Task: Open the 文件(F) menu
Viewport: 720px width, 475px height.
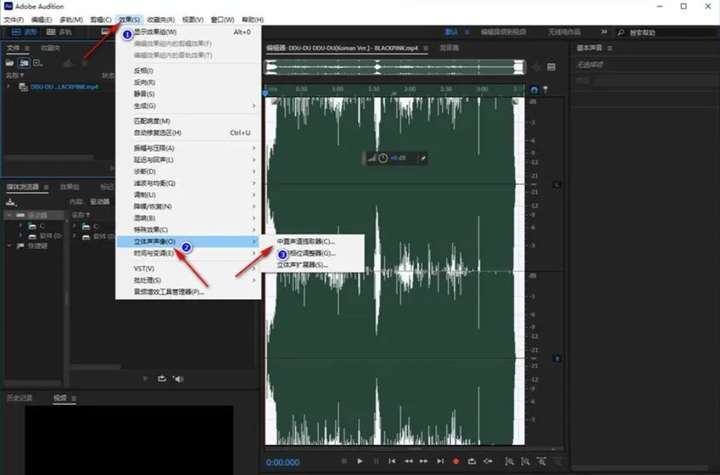Action: click(x=14, y=20)
